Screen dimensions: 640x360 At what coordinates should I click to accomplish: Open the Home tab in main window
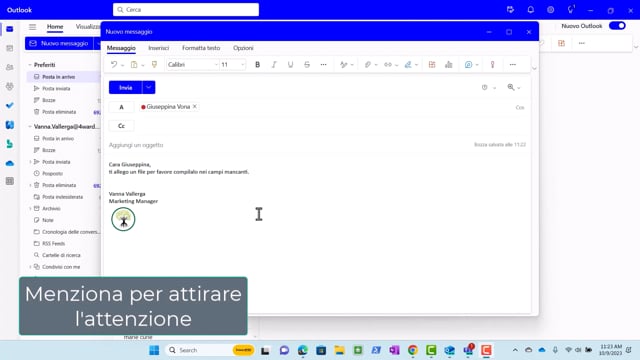pyautogui.click(x=55, y=27)
